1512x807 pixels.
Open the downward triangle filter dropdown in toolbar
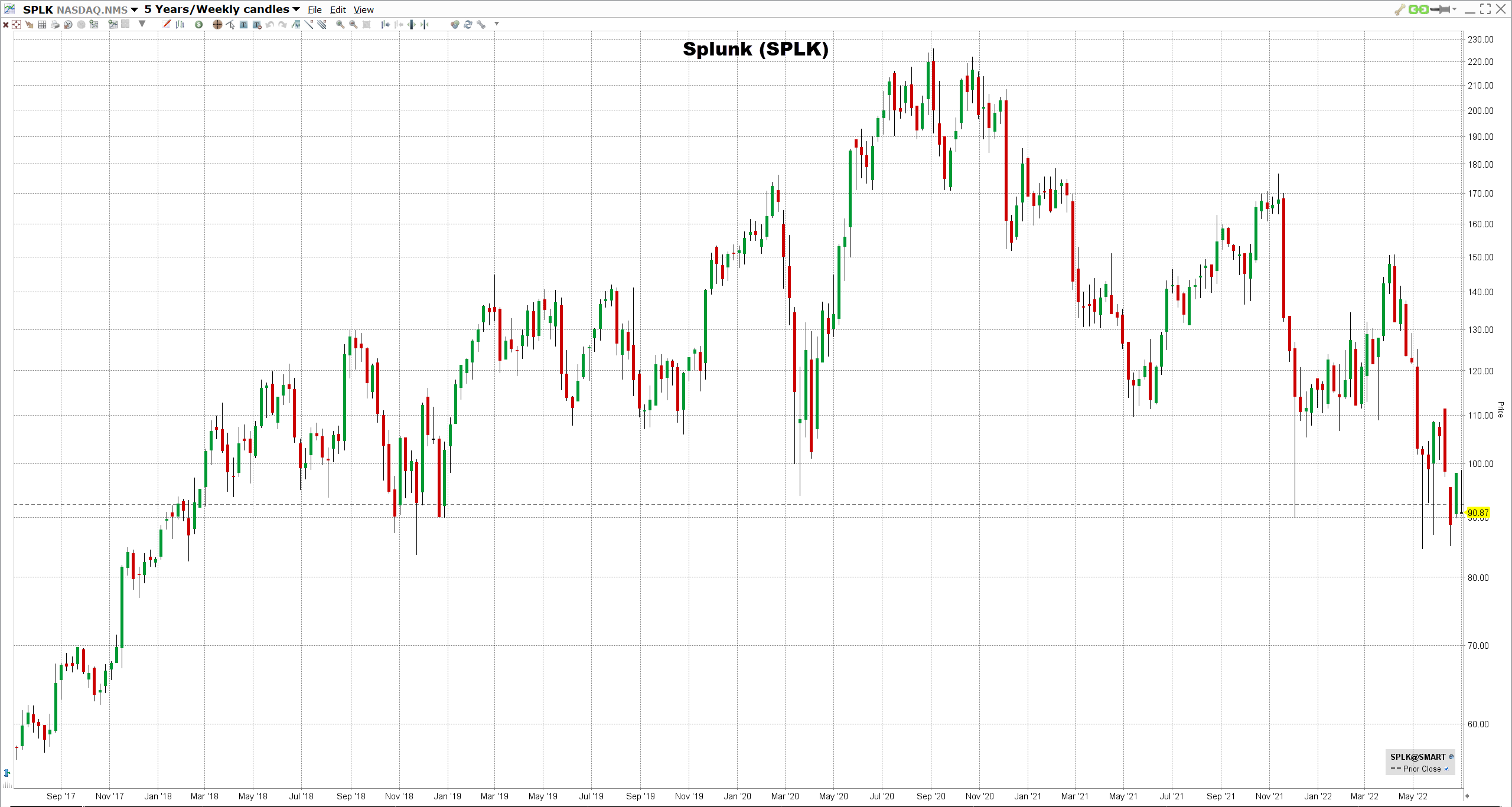142,24
